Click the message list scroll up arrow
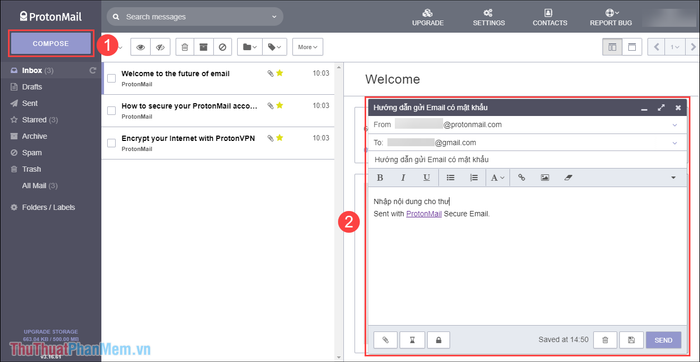 (x=339, y=67)
